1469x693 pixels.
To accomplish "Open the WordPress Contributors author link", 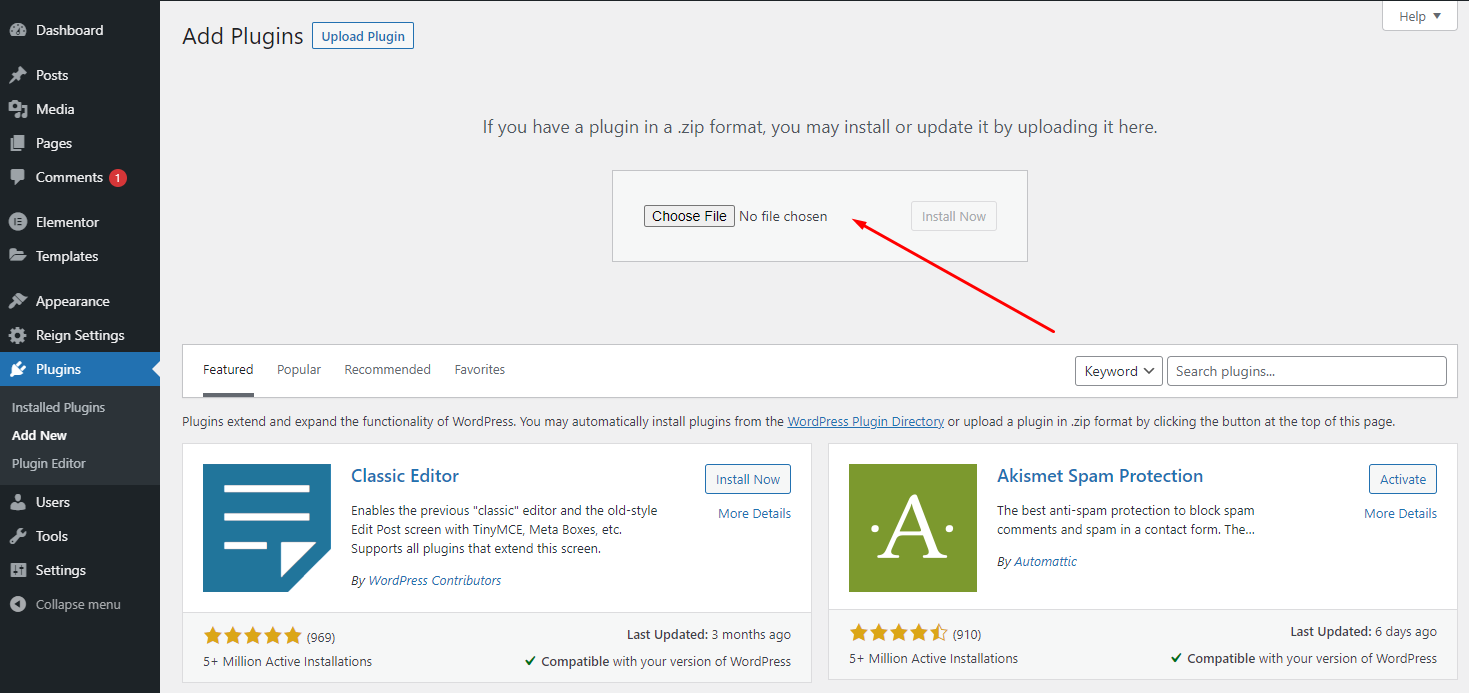I will (435, 580).
